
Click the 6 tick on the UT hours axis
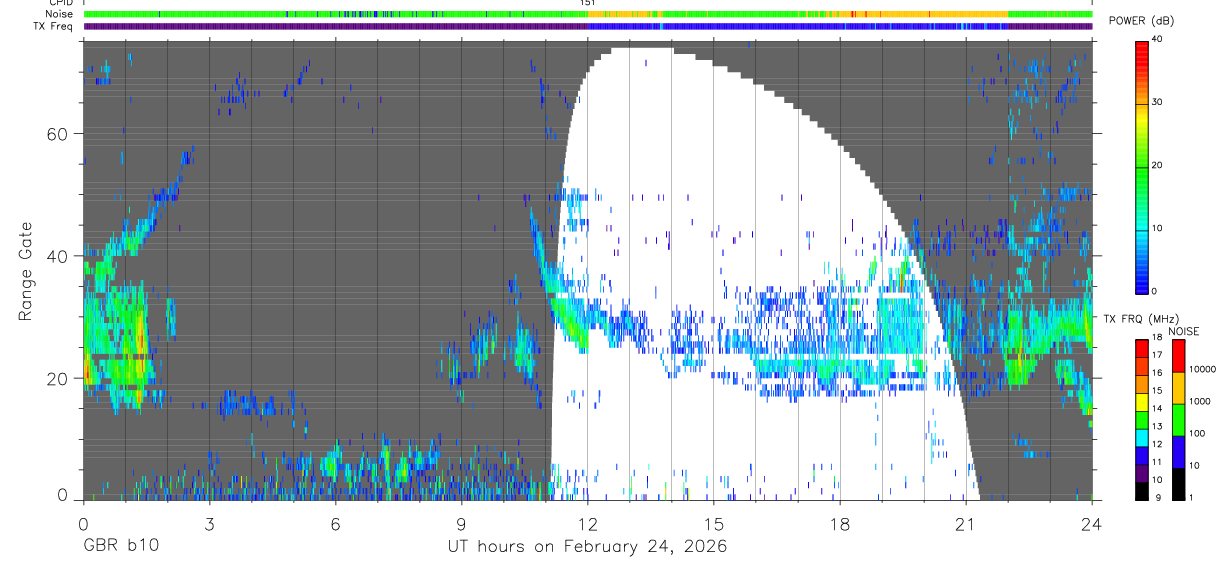335,523
